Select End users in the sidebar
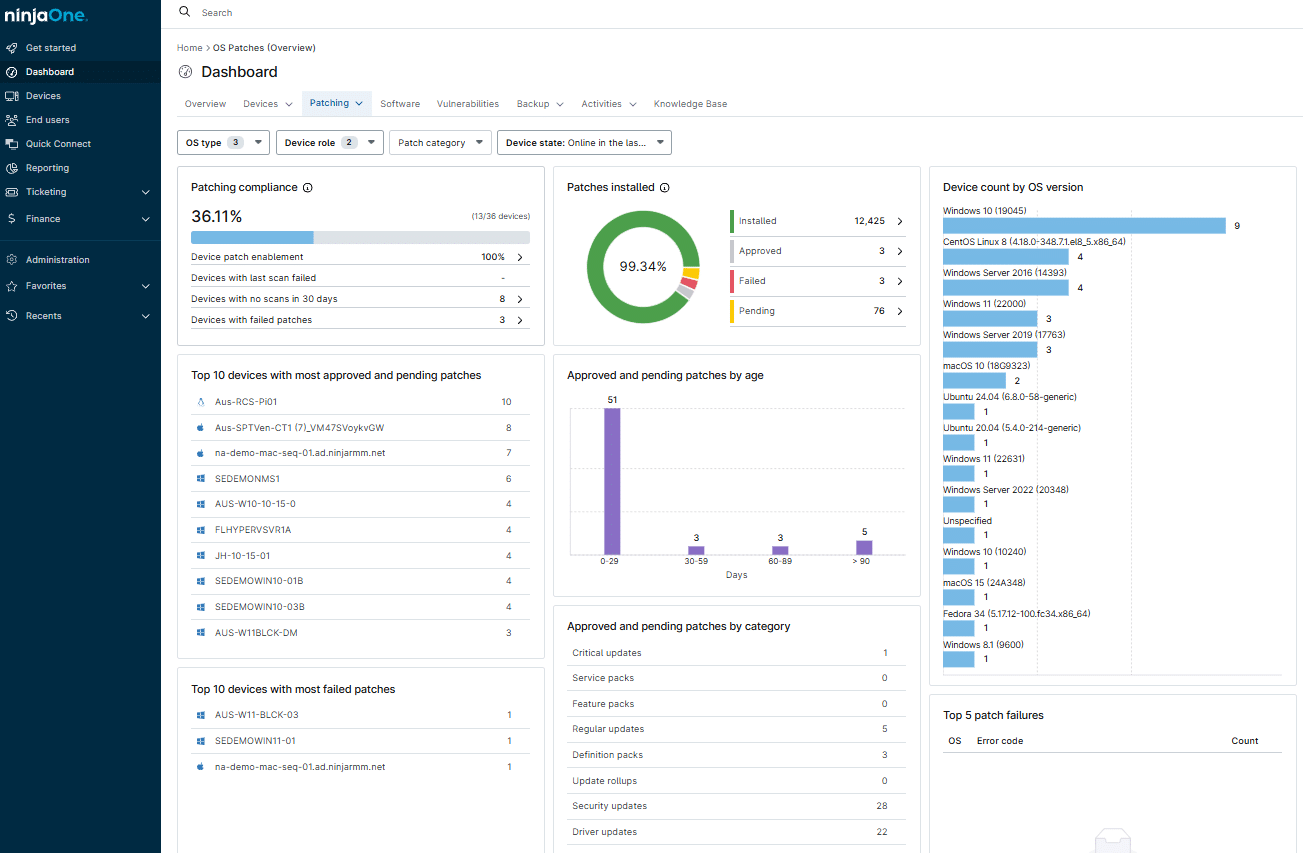The height and width of the screenshot is (853, 1303). (x=46, y=119)
